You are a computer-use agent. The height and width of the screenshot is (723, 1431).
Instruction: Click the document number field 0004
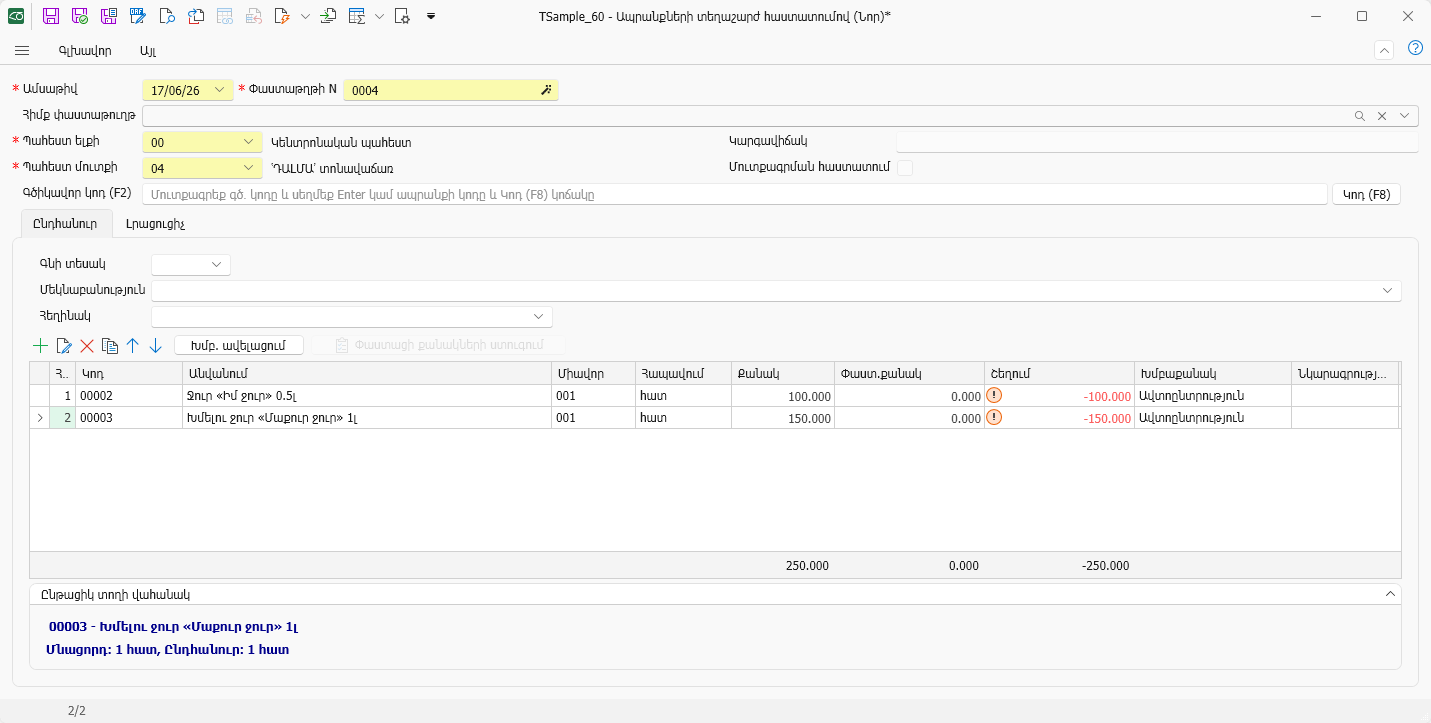[x=450, y=90]
